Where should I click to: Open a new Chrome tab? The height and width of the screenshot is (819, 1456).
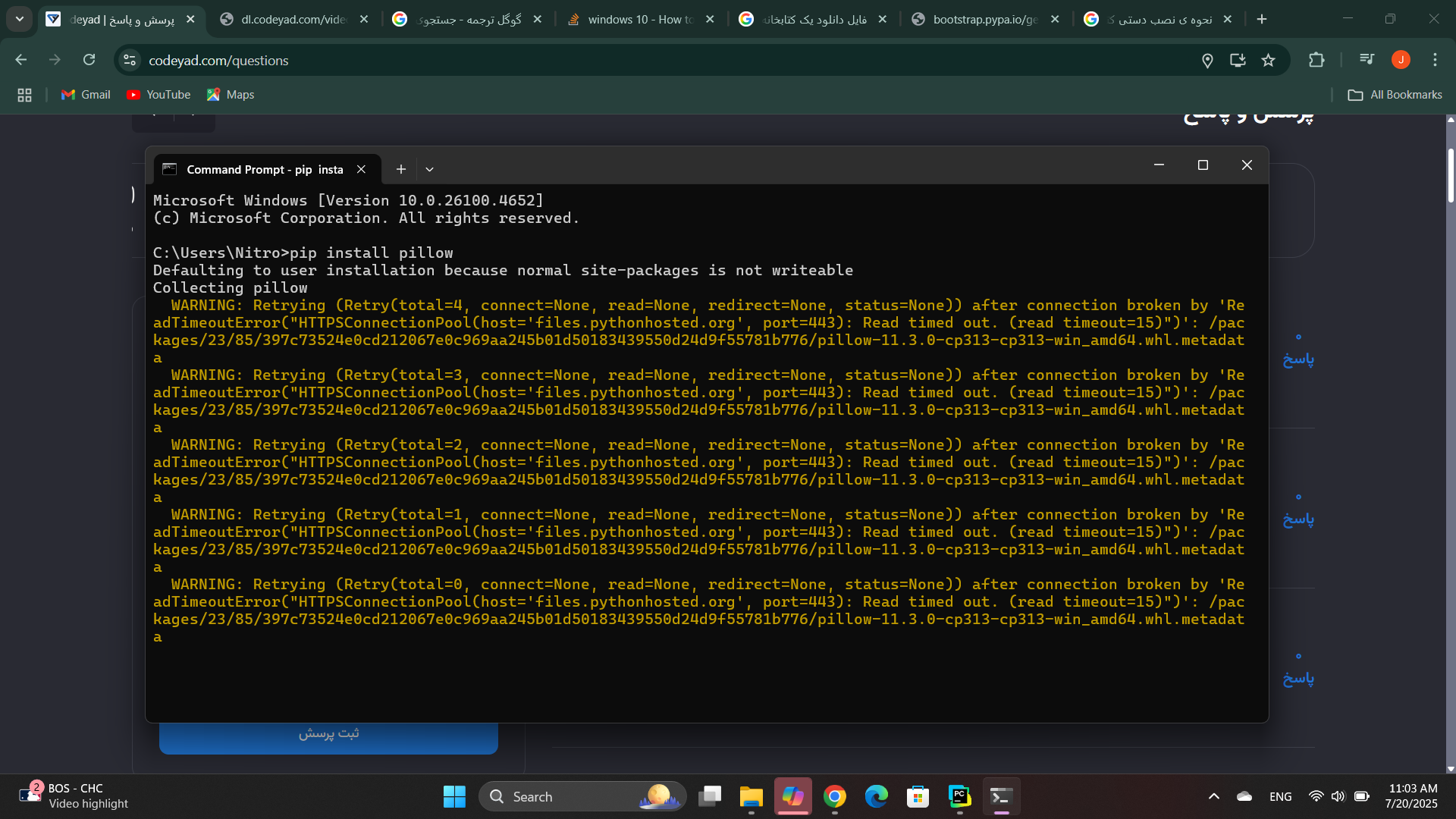[1262, 19]
